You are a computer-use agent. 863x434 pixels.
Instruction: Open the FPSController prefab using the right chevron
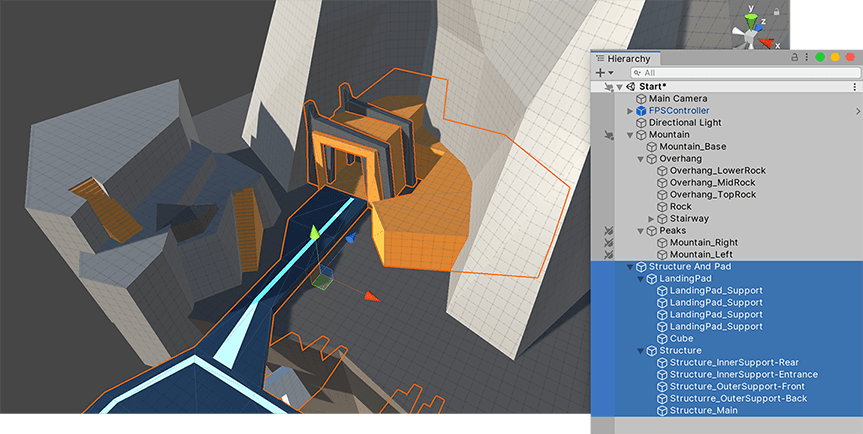tap(854, 111)
